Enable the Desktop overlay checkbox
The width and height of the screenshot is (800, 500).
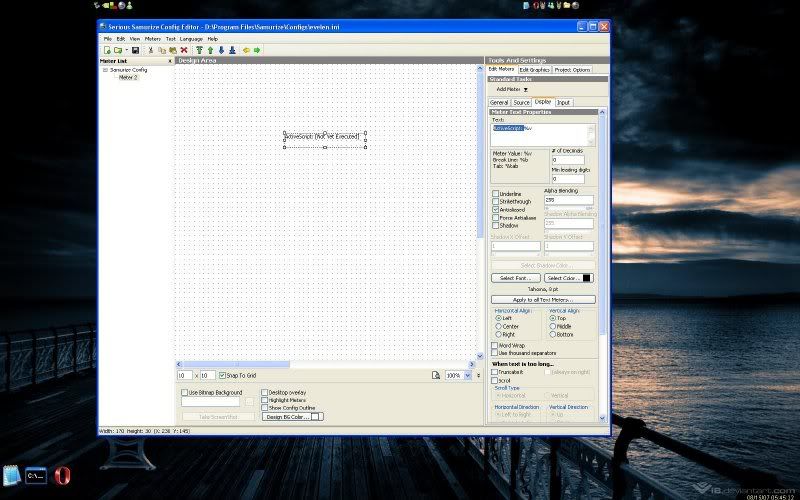pos(264,393)
